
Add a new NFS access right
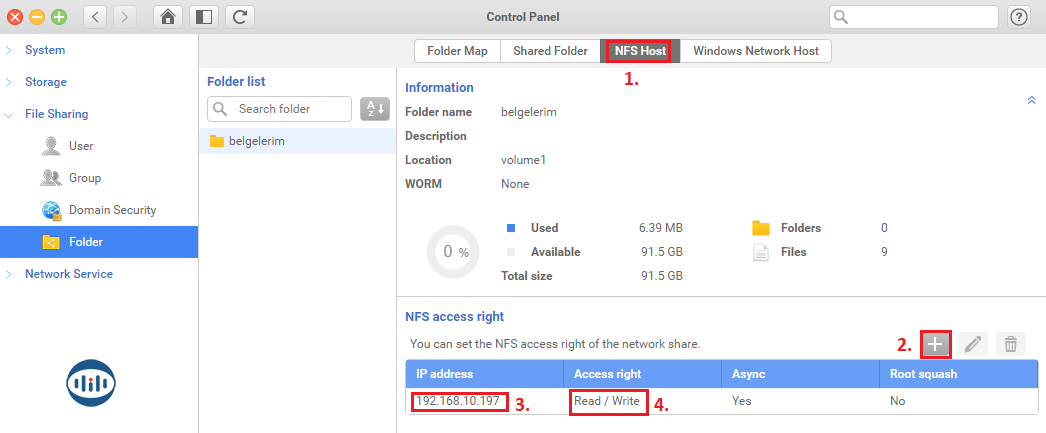click(x=935, y=344)
